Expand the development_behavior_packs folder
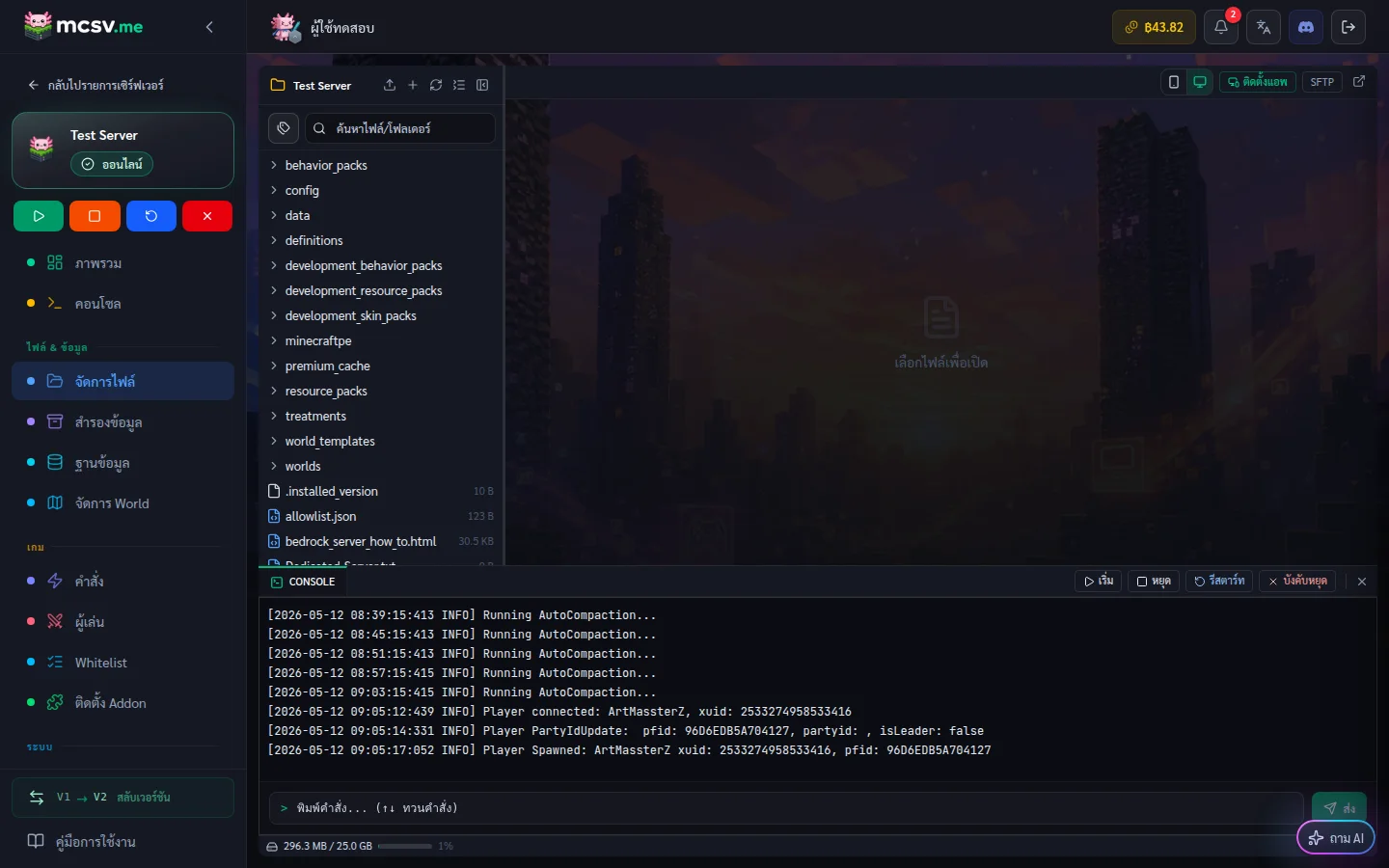 pyautogui.click(x=382, y=265)
